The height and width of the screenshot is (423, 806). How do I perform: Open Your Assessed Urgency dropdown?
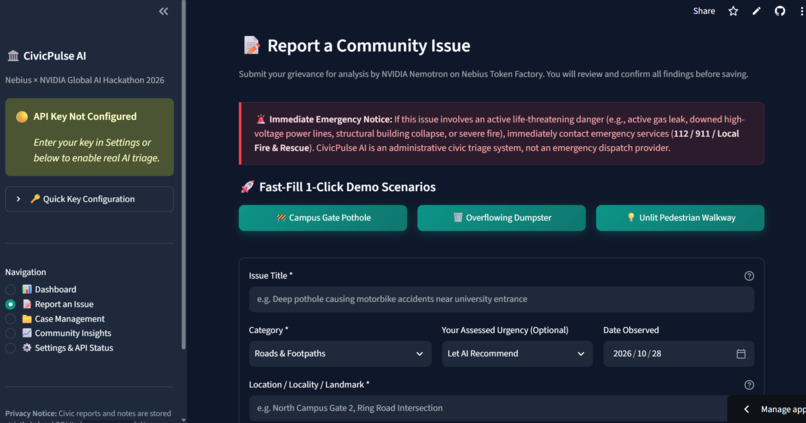click(517, 354)
